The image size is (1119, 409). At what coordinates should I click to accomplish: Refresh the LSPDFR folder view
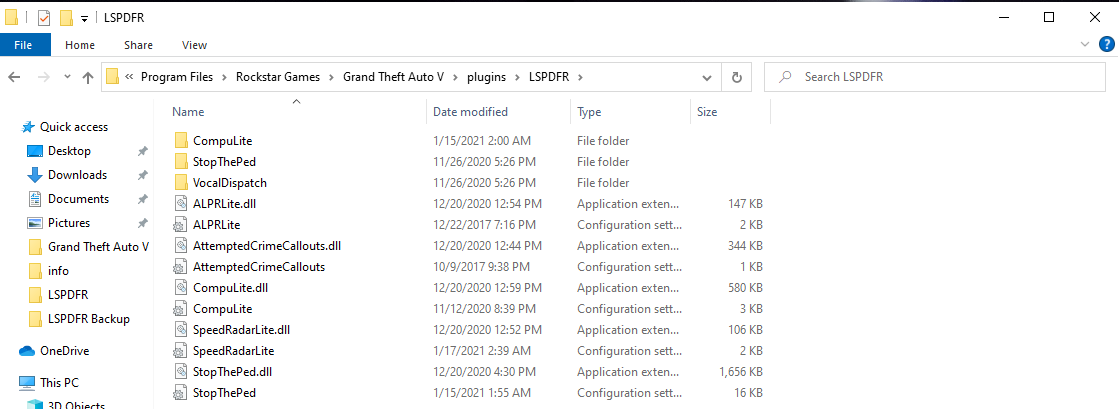pyautogui.click(x=736, y=77)
